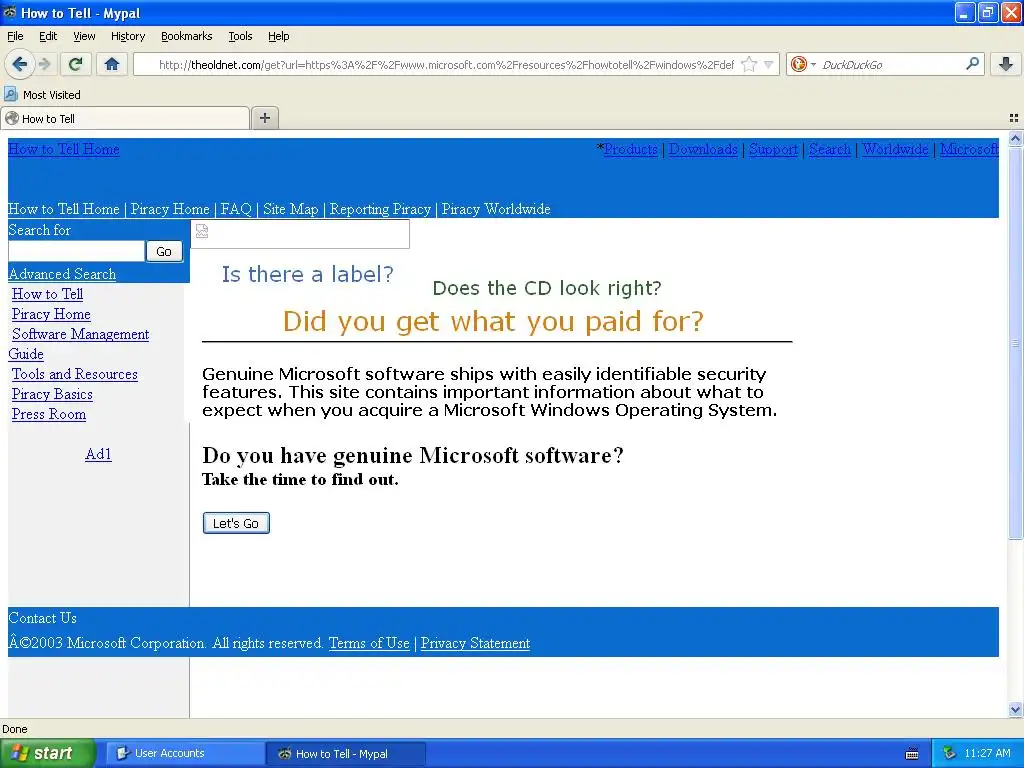1024x768 pixels.
Task: Click the broken image placeholder icon
Action: point(202,231)
